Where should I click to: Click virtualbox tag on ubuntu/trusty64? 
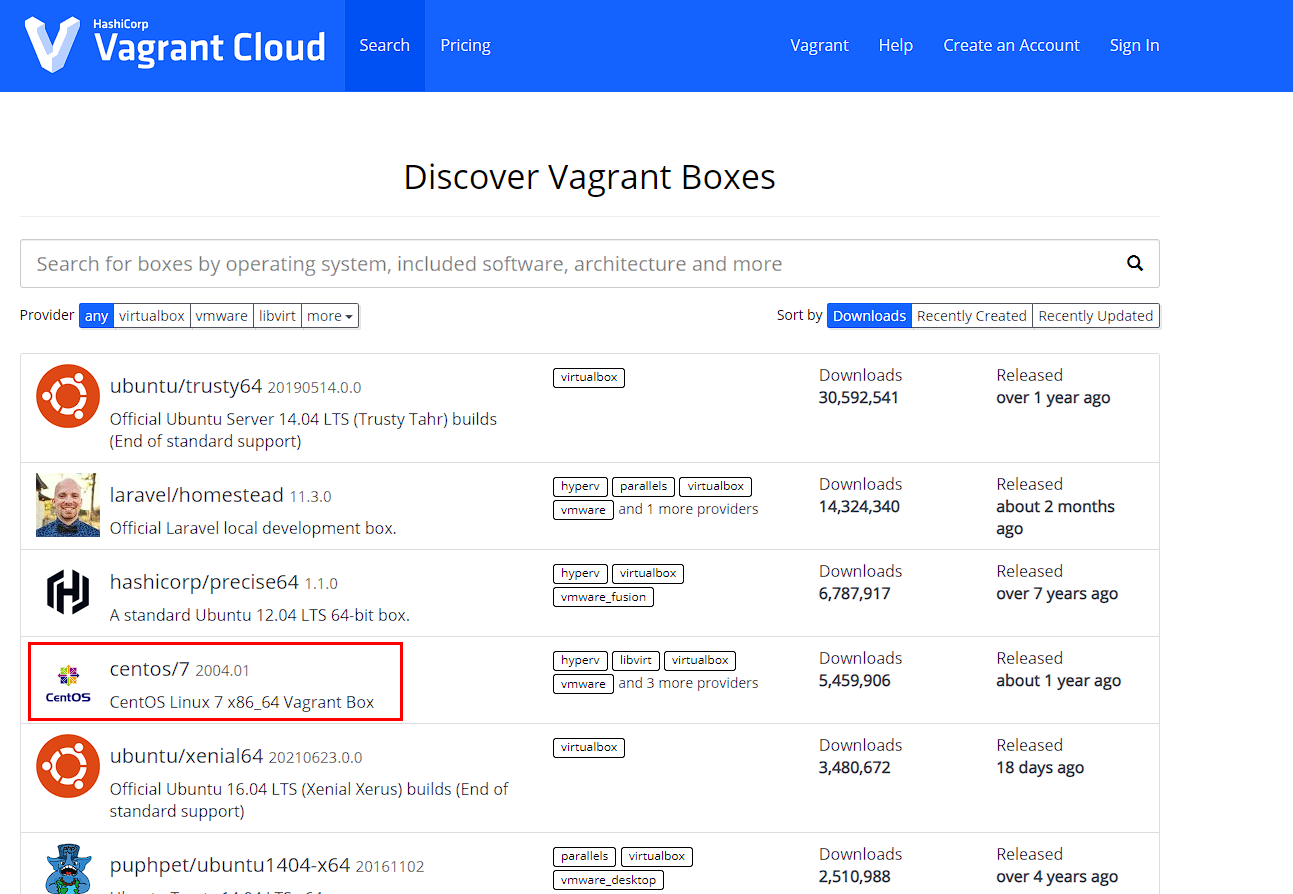coord(589,377)
